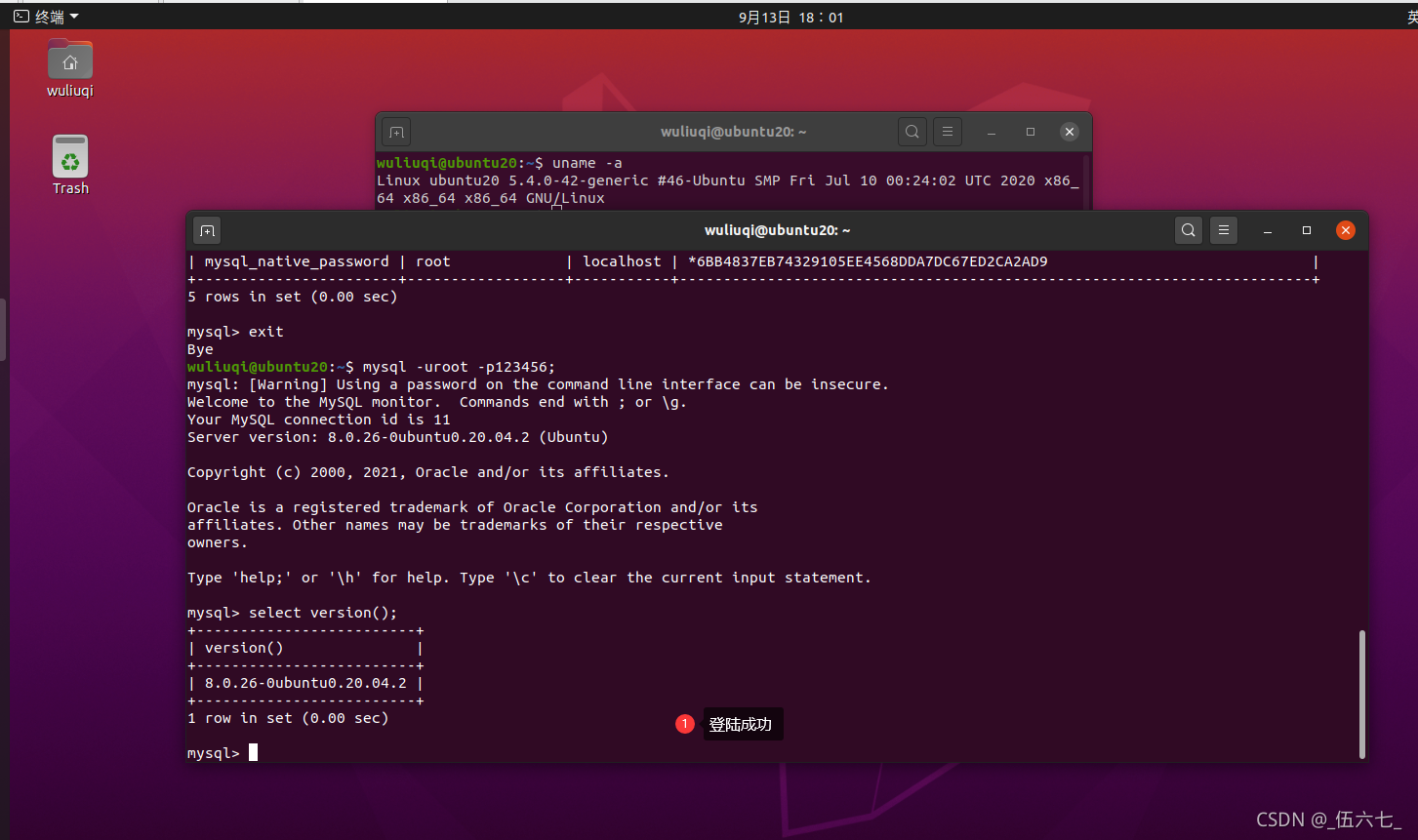Image resolution: width=1418 pixels, height=840 pixels.
Task: Close the front terminal window
Action: coord(1346,230)
